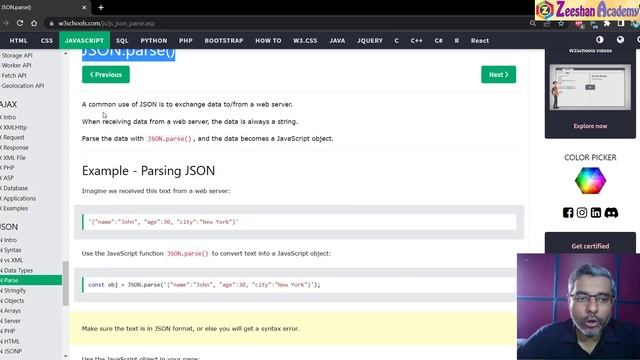The height and width of the screenshot is (360, 640).
Task: Click the lock icon beside the URL
Action: (51, 23)
